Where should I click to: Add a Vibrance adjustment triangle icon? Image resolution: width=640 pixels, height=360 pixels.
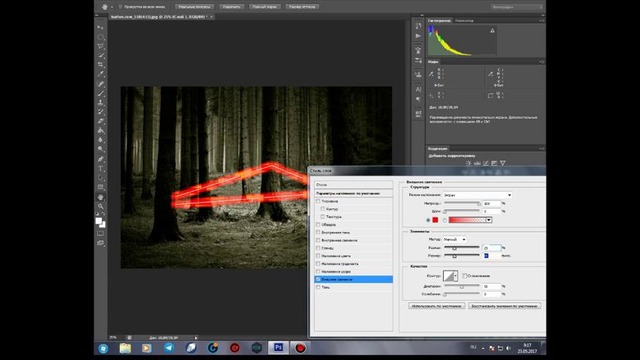tap(503, 163)
